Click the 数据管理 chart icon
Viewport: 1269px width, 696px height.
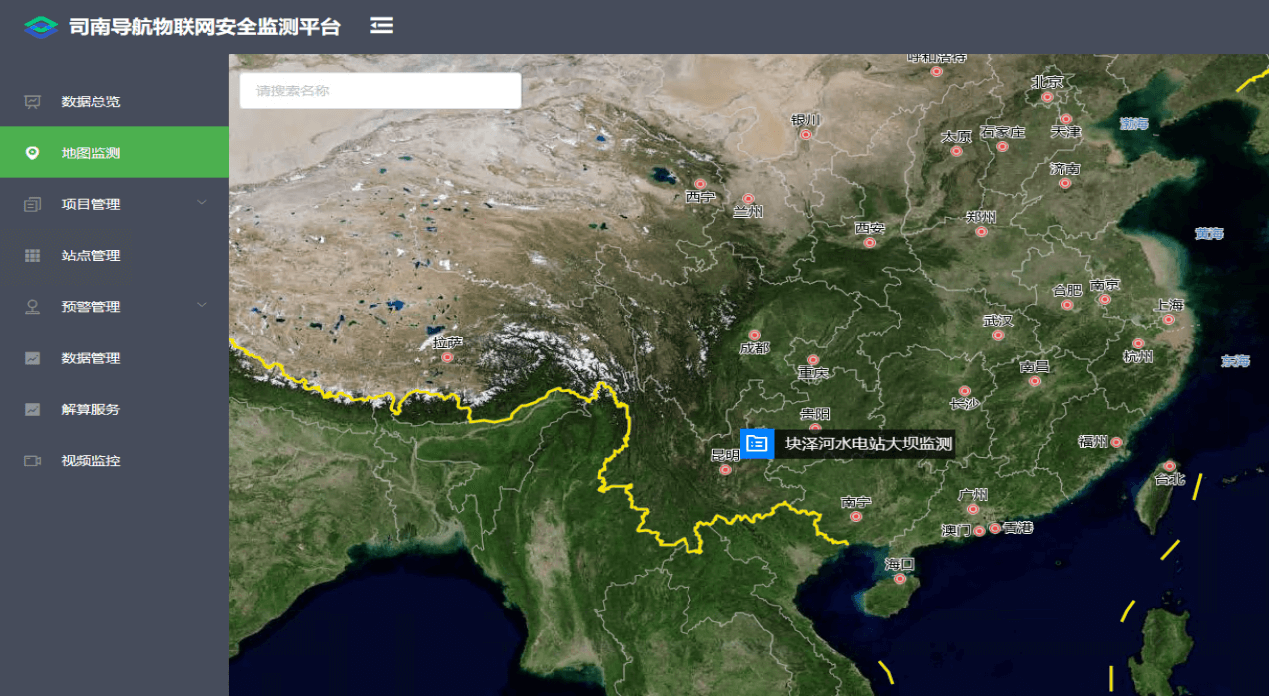[x=33, y=358]
